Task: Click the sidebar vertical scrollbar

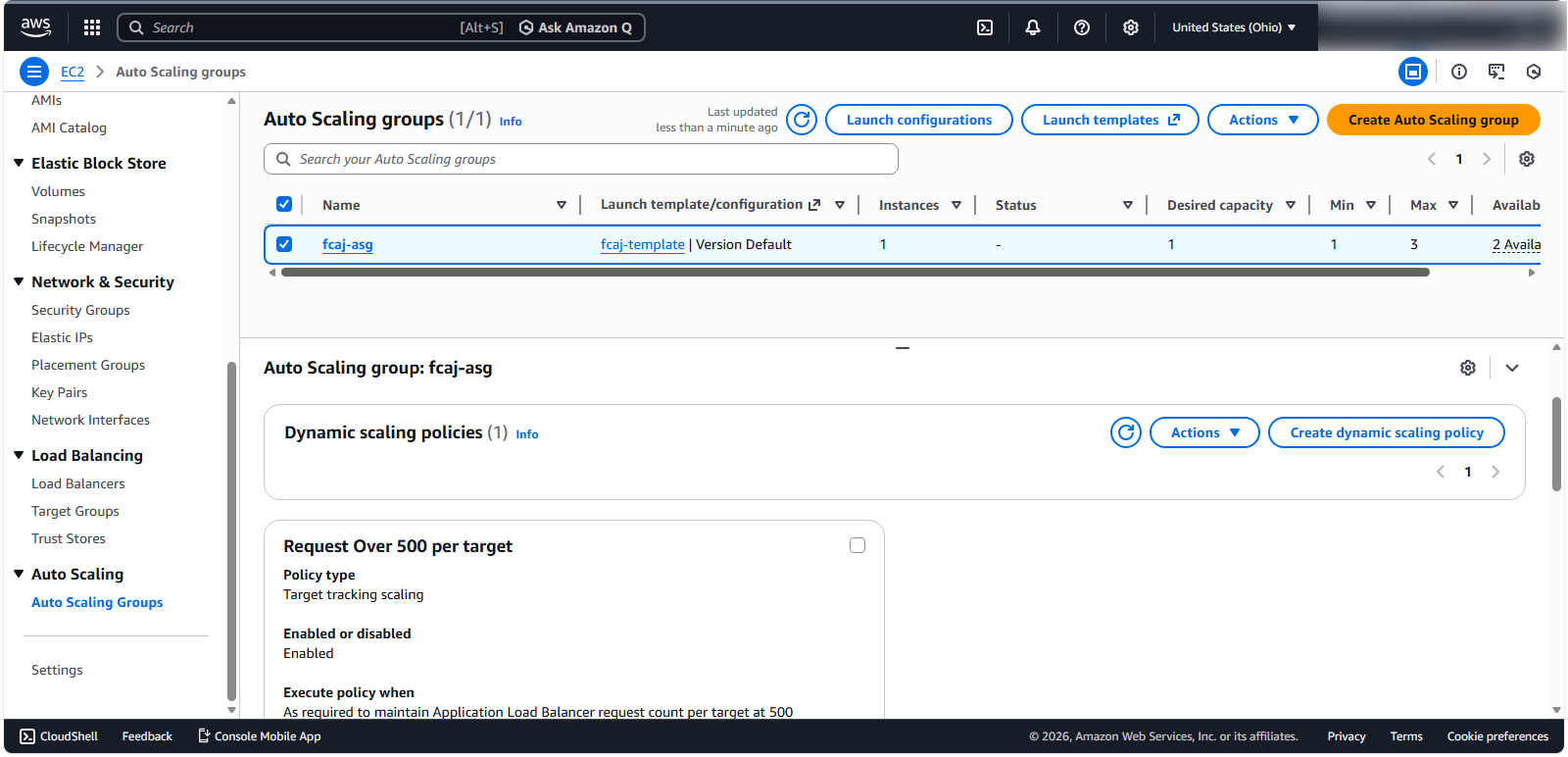Action: [x=231, y=532]
